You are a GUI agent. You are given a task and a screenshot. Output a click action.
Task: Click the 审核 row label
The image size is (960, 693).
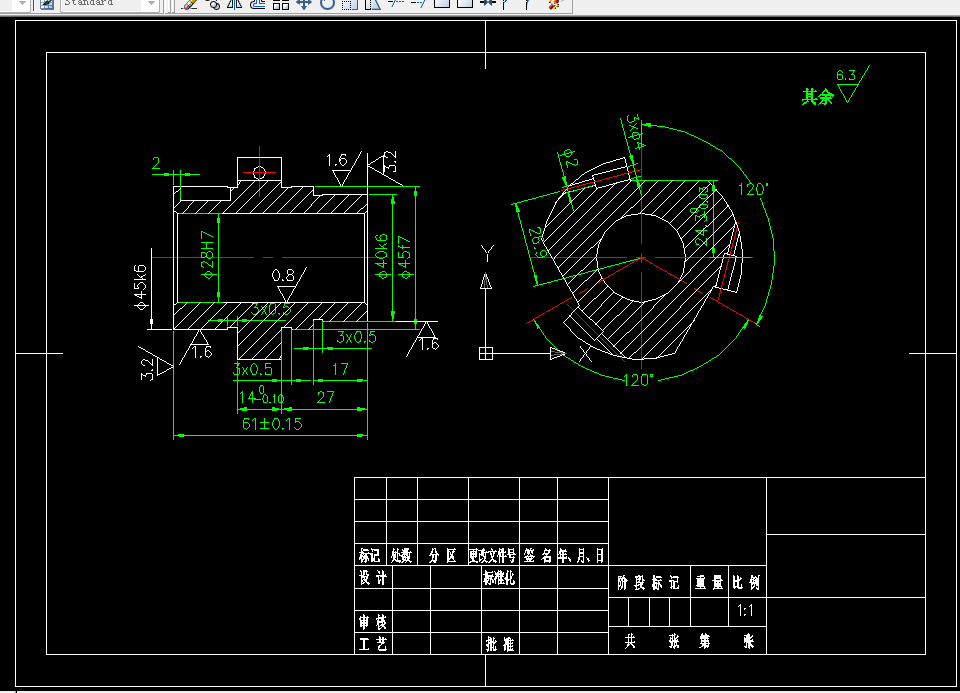(x=373, y=622)
